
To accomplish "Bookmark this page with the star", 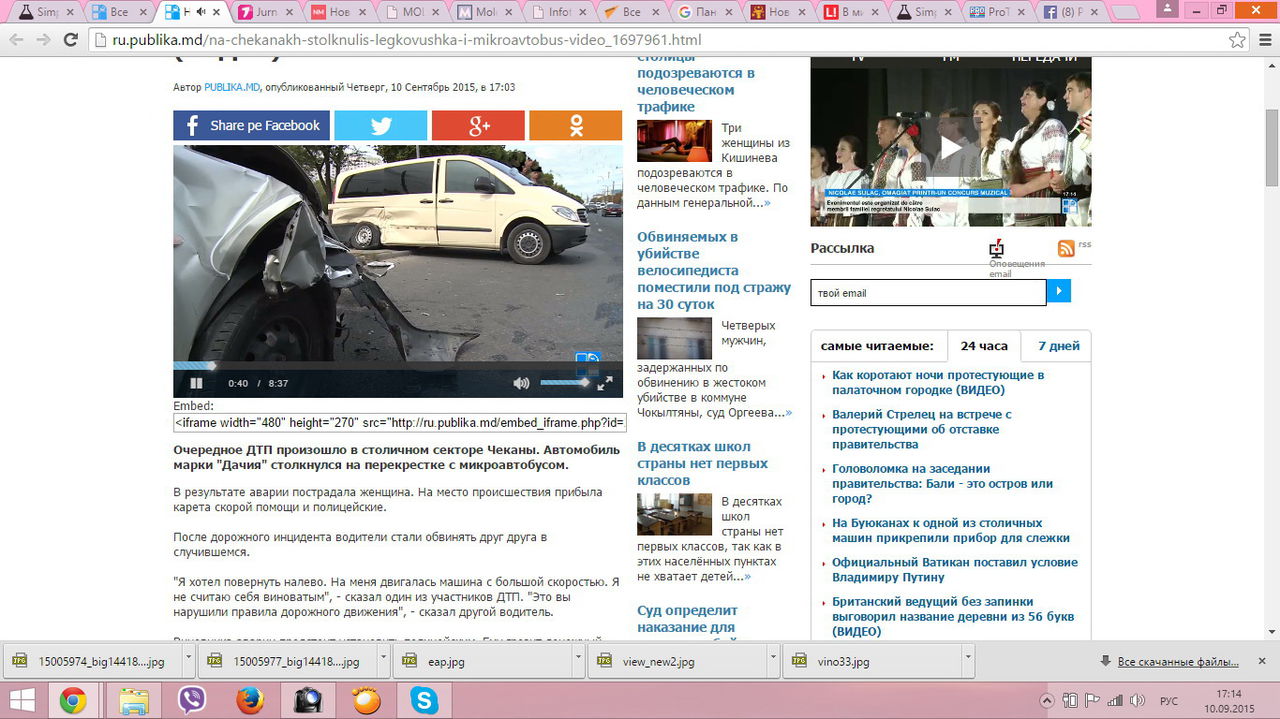I will pos(1237,40).
